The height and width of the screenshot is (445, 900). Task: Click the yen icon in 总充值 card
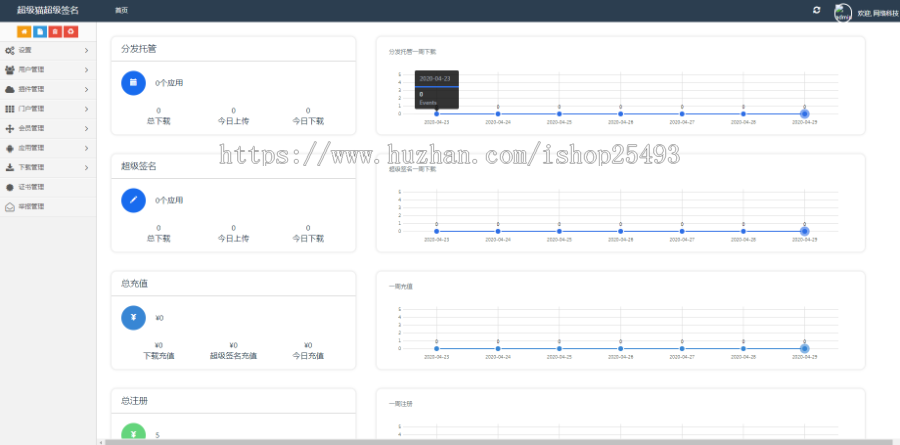(x=133, y=318)
